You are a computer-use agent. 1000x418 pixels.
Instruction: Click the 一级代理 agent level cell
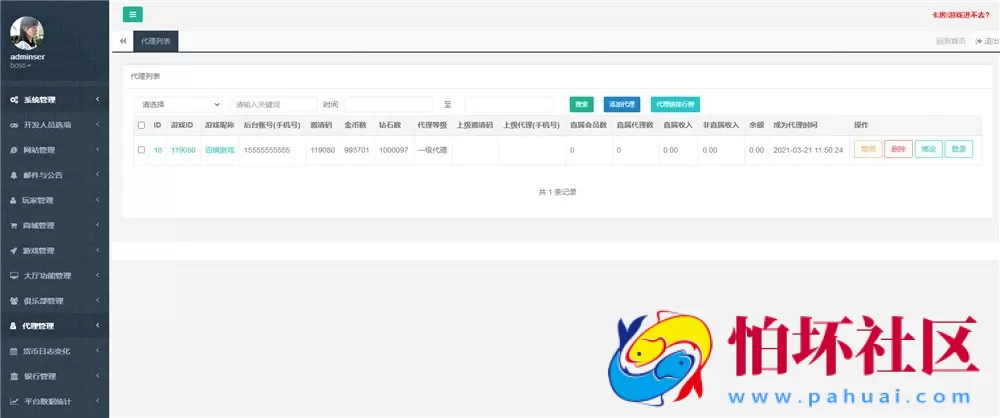pyautogui.click(x=432, y=150)
